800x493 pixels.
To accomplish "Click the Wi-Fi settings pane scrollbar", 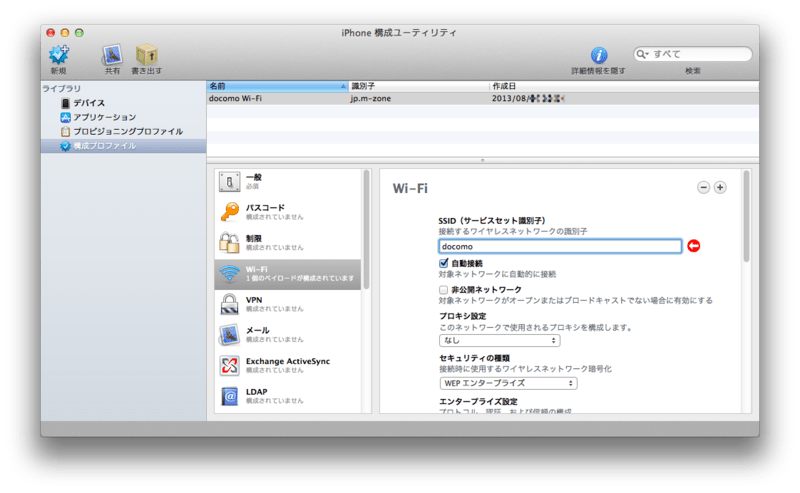I will click(x=746, y=217).
